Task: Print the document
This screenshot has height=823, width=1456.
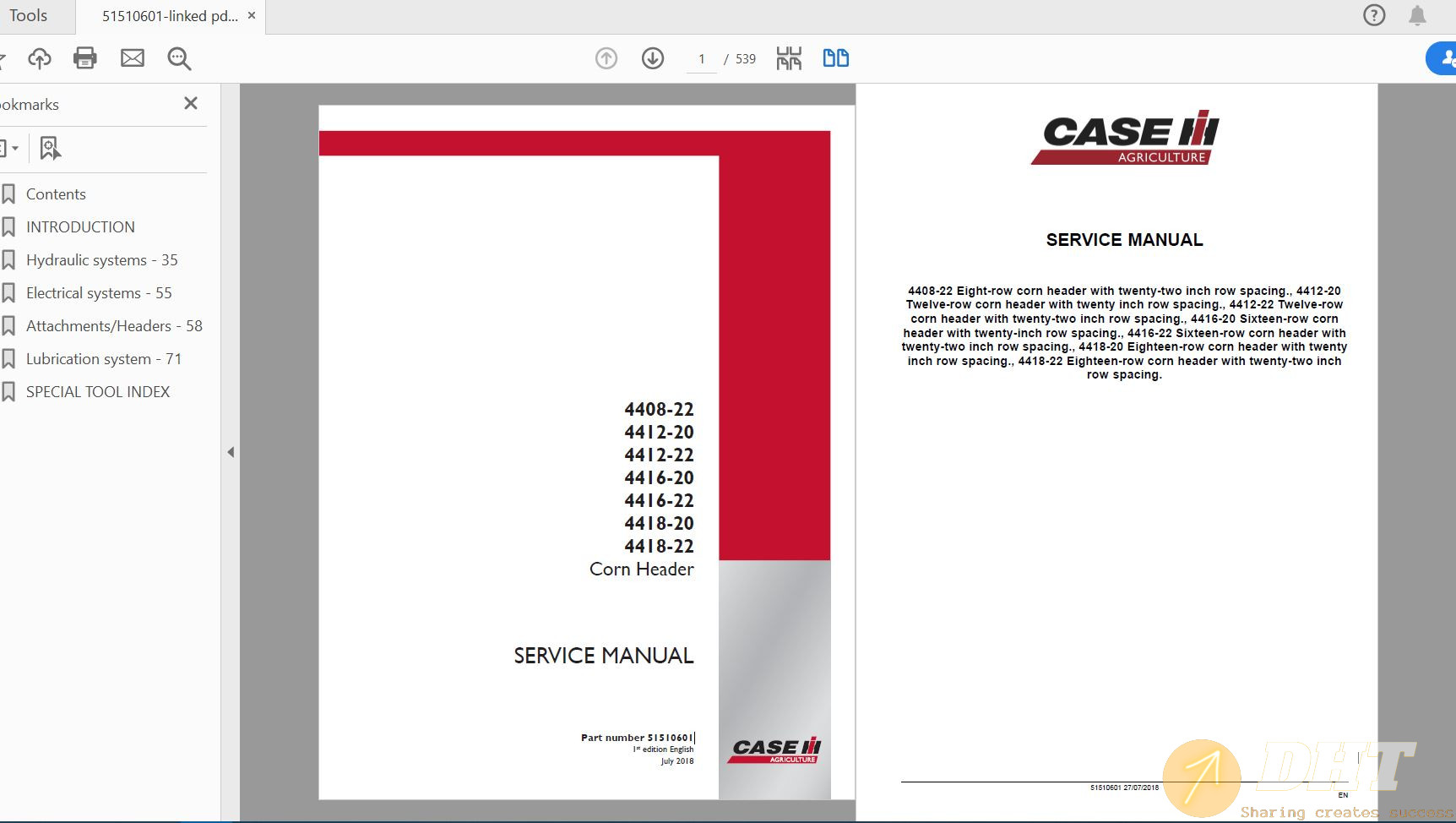Action: pyautogui.click(x=84, y=58)
